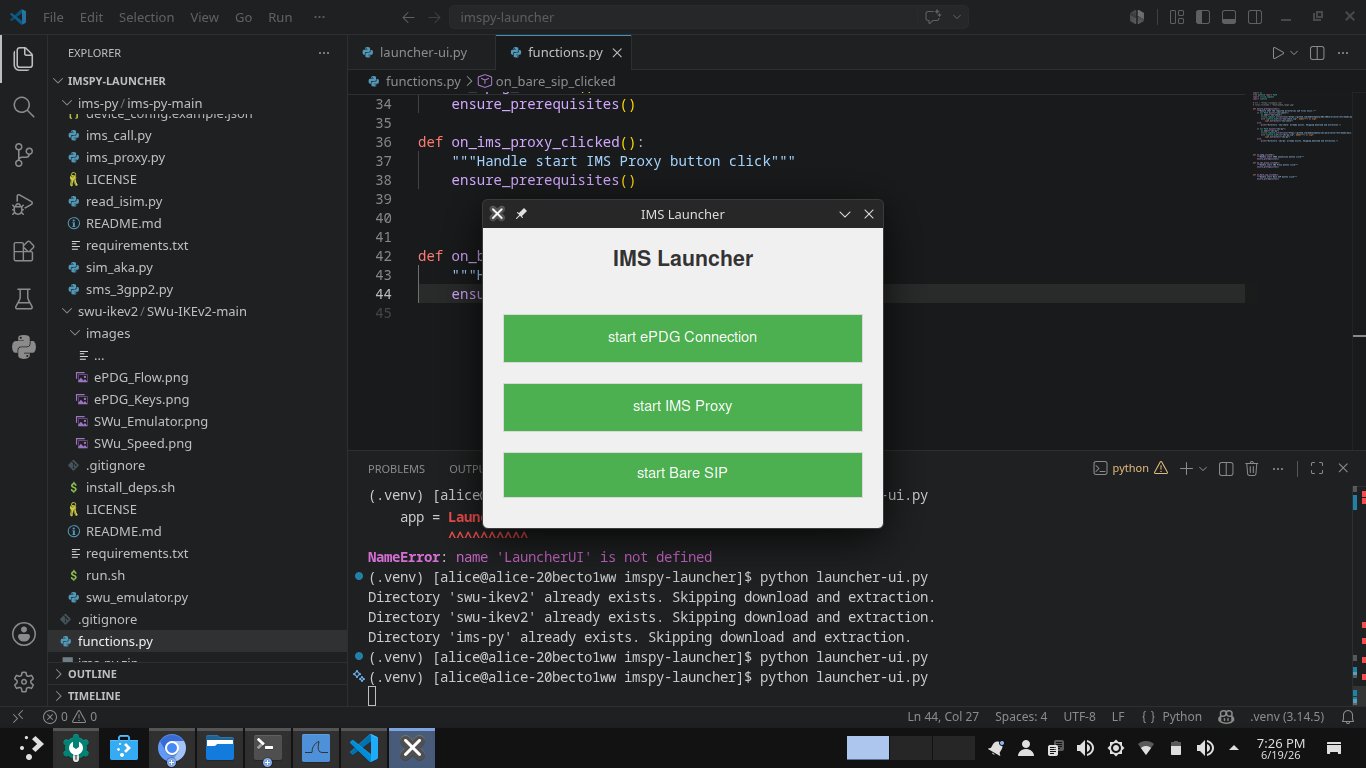Select the .venv (3.14.5) interpreter
The width and height of the screenshot is (1366, 768).
pos(1287,717)
